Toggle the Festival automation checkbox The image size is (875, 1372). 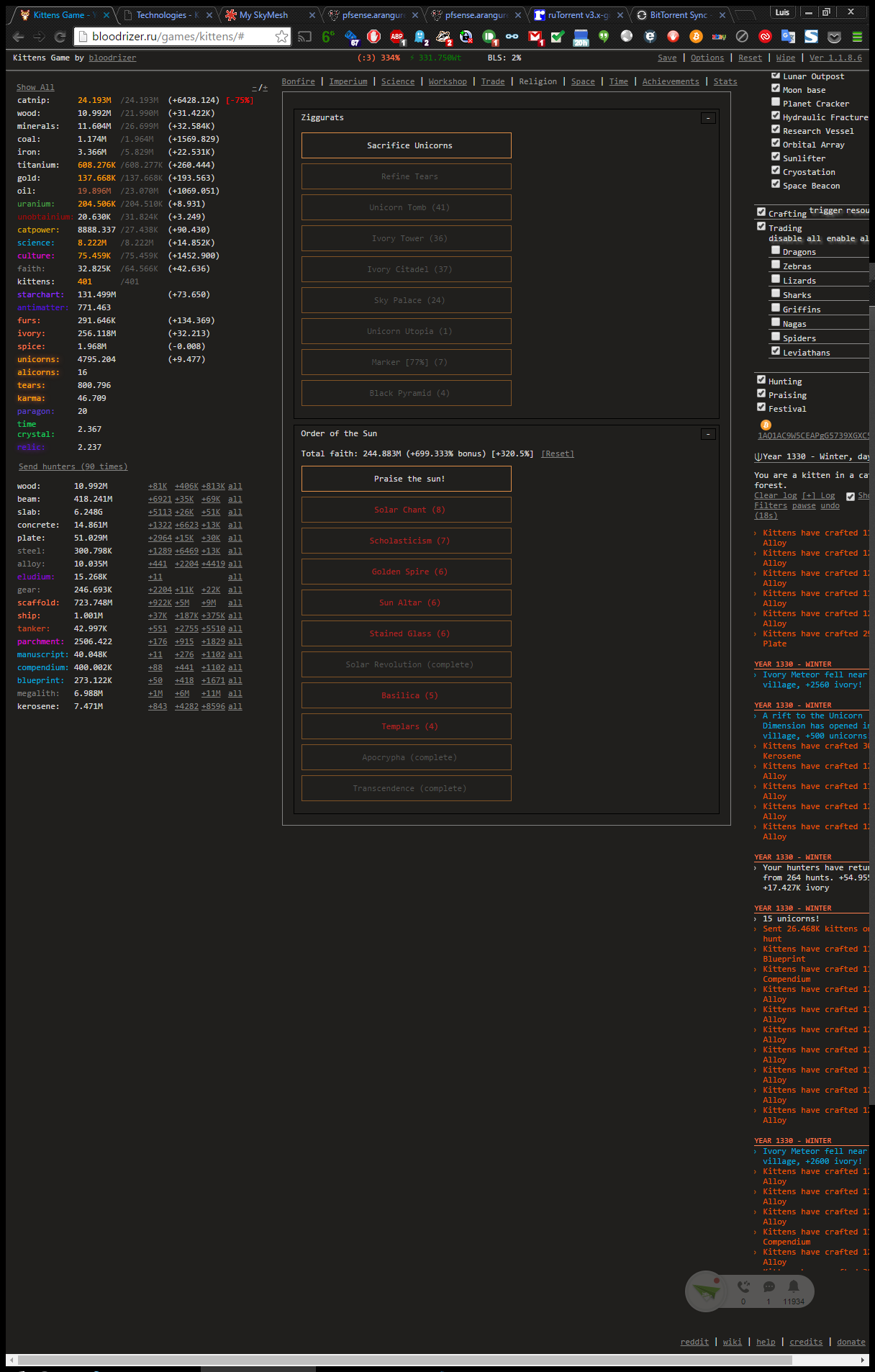[761, 407]
